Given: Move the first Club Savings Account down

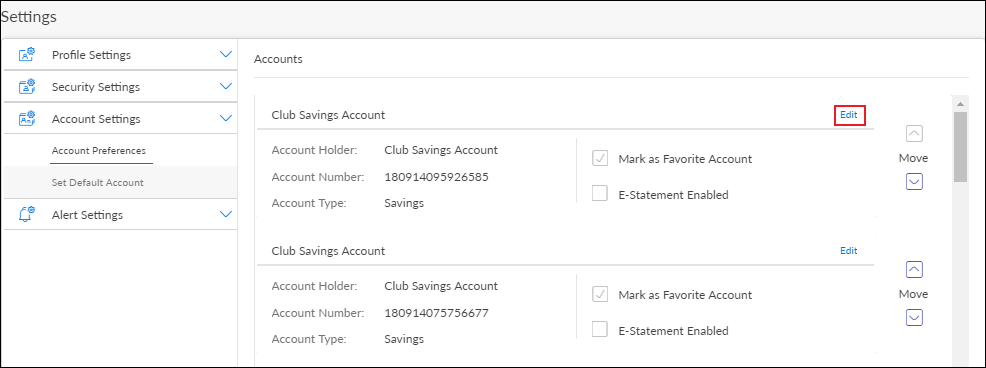Looking at the screenshot, I should click(x=914, y=182).
